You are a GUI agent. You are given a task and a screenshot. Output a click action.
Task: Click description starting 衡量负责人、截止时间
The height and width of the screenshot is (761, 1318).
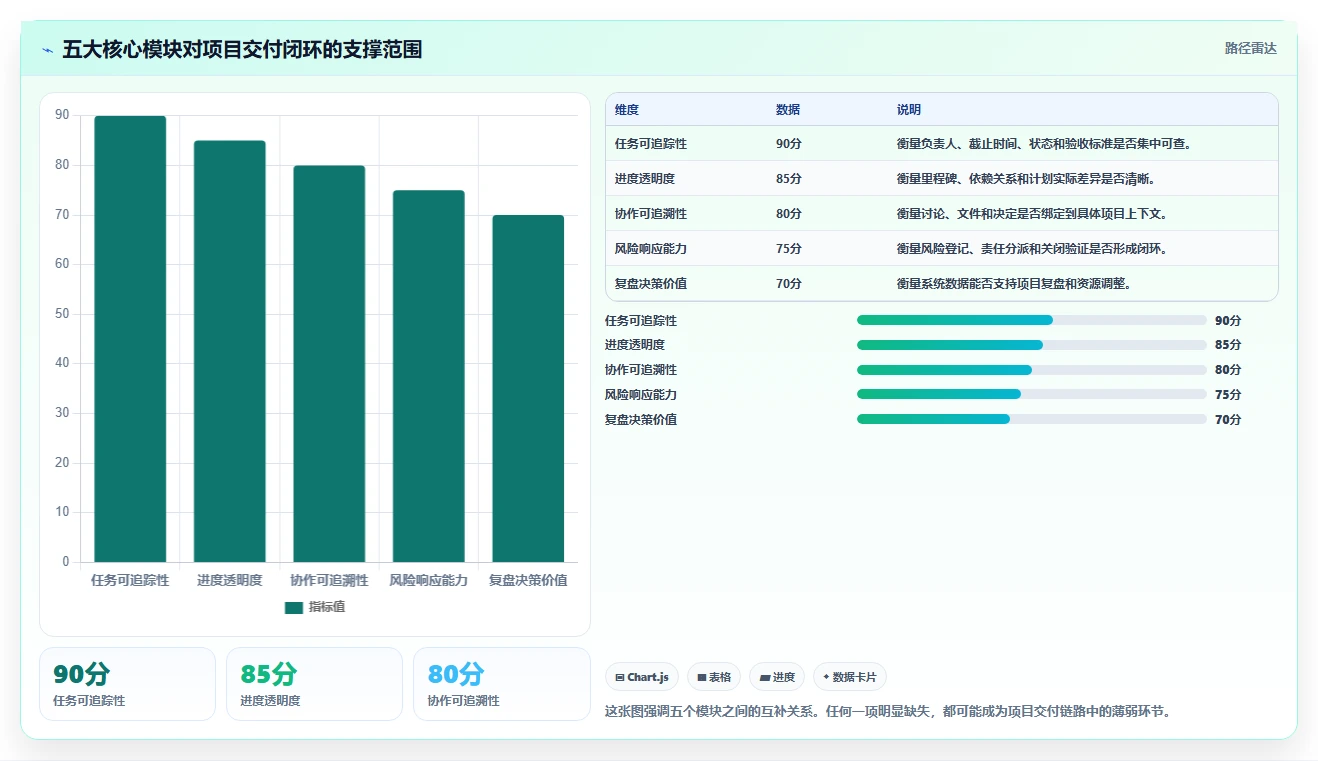1044,144
